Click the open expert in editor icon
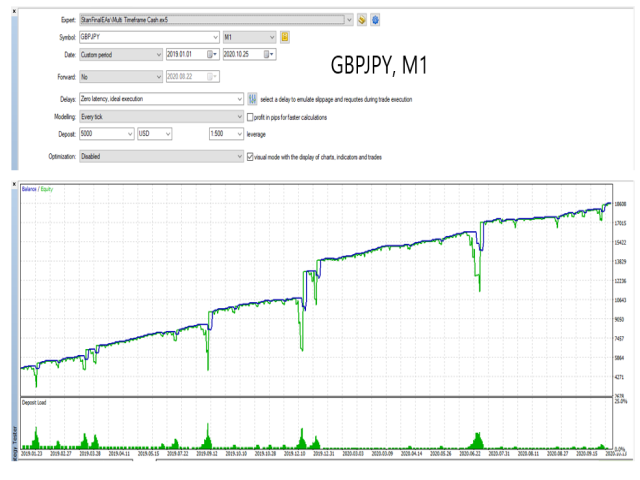Image resolution: width=640 pixels, height=480 pixels. tap(362, 19)
